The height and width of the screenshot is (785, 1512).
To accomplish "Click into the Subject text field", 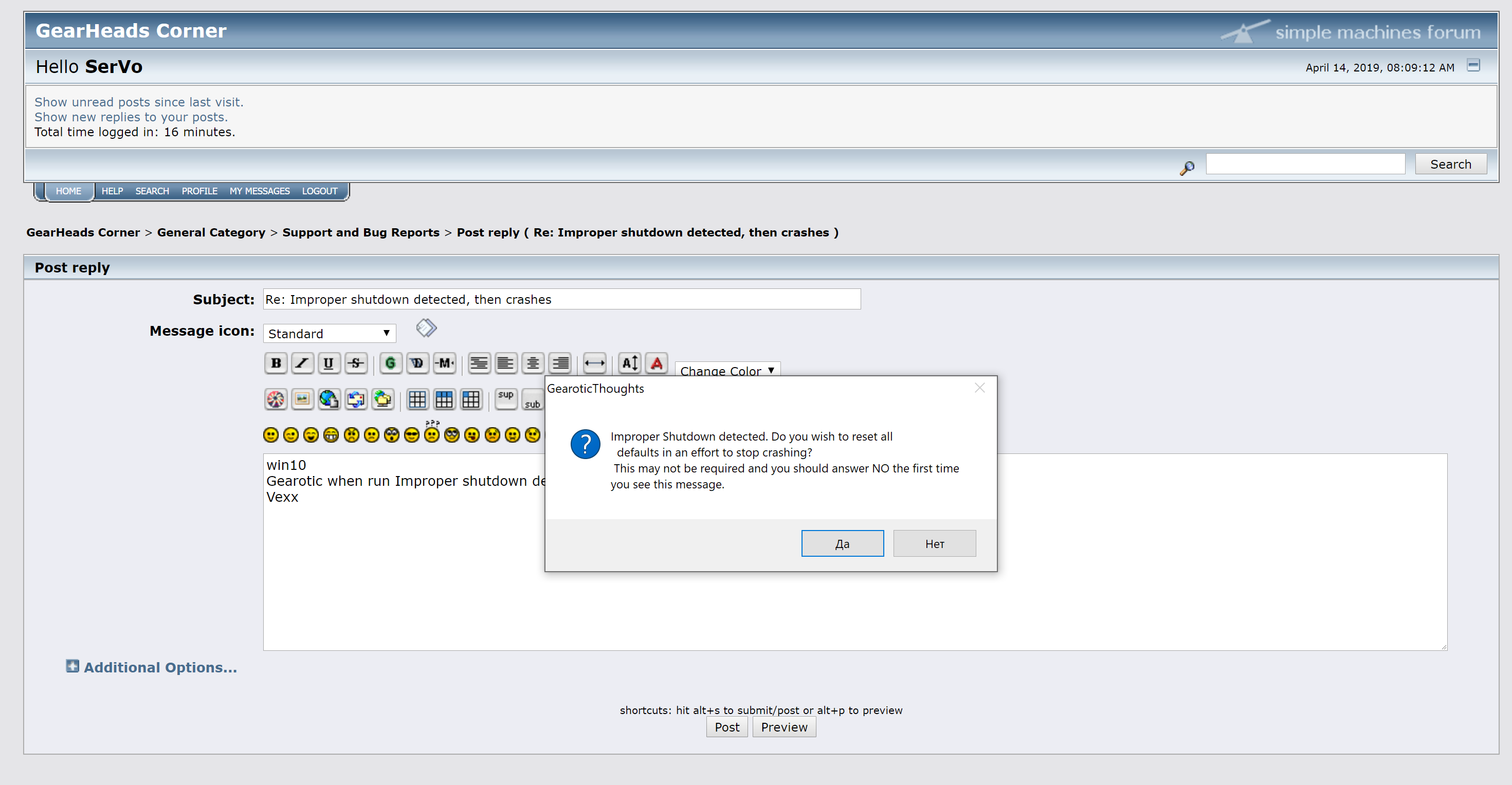I will [x=561, y=299].
